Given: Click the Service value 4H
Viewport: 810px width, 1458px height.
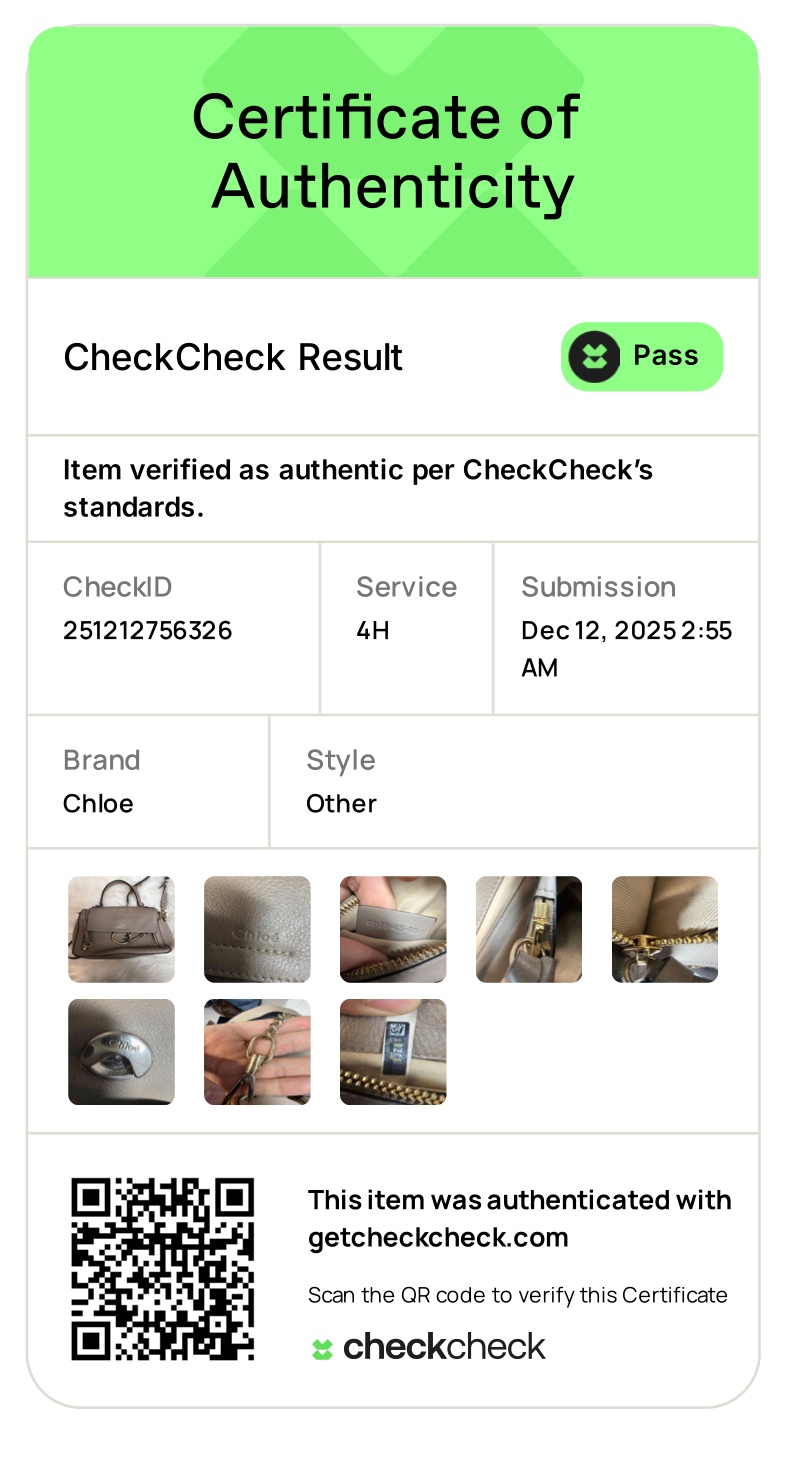Looking at the screenshot, I should (x=373, y=630).
